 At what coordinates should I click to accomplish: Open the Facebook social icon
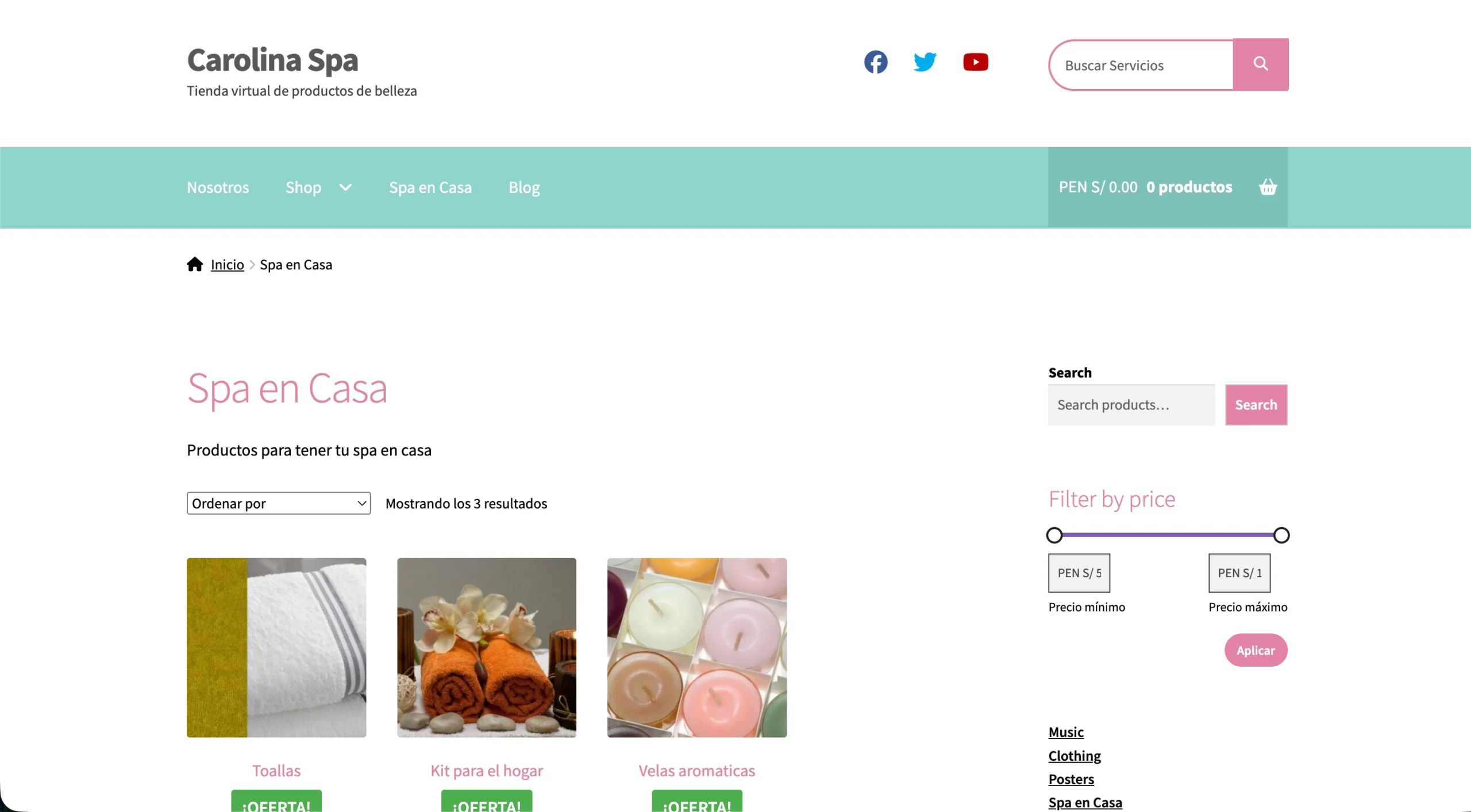[876, 62]
